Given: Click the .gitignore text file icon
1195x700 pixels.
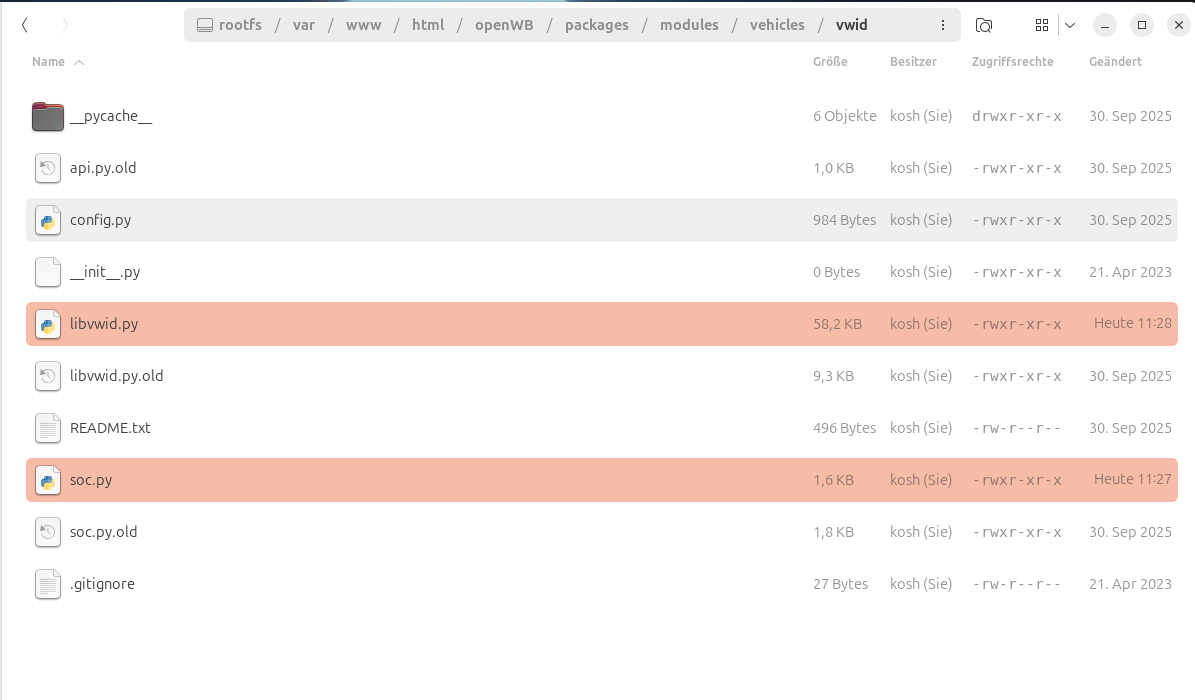Looking at the screenshot, I should click(48, 584).
